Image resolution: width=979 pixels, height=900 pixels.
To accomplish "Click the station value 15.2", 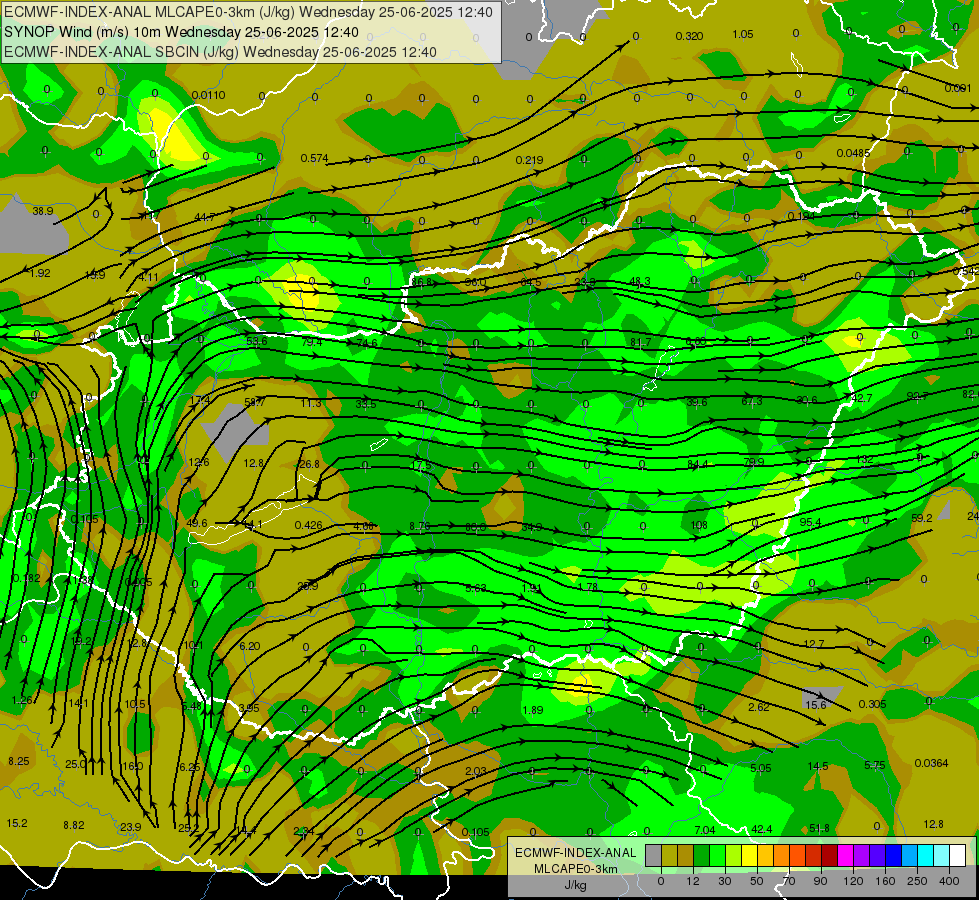I will (x=17, y=823).
